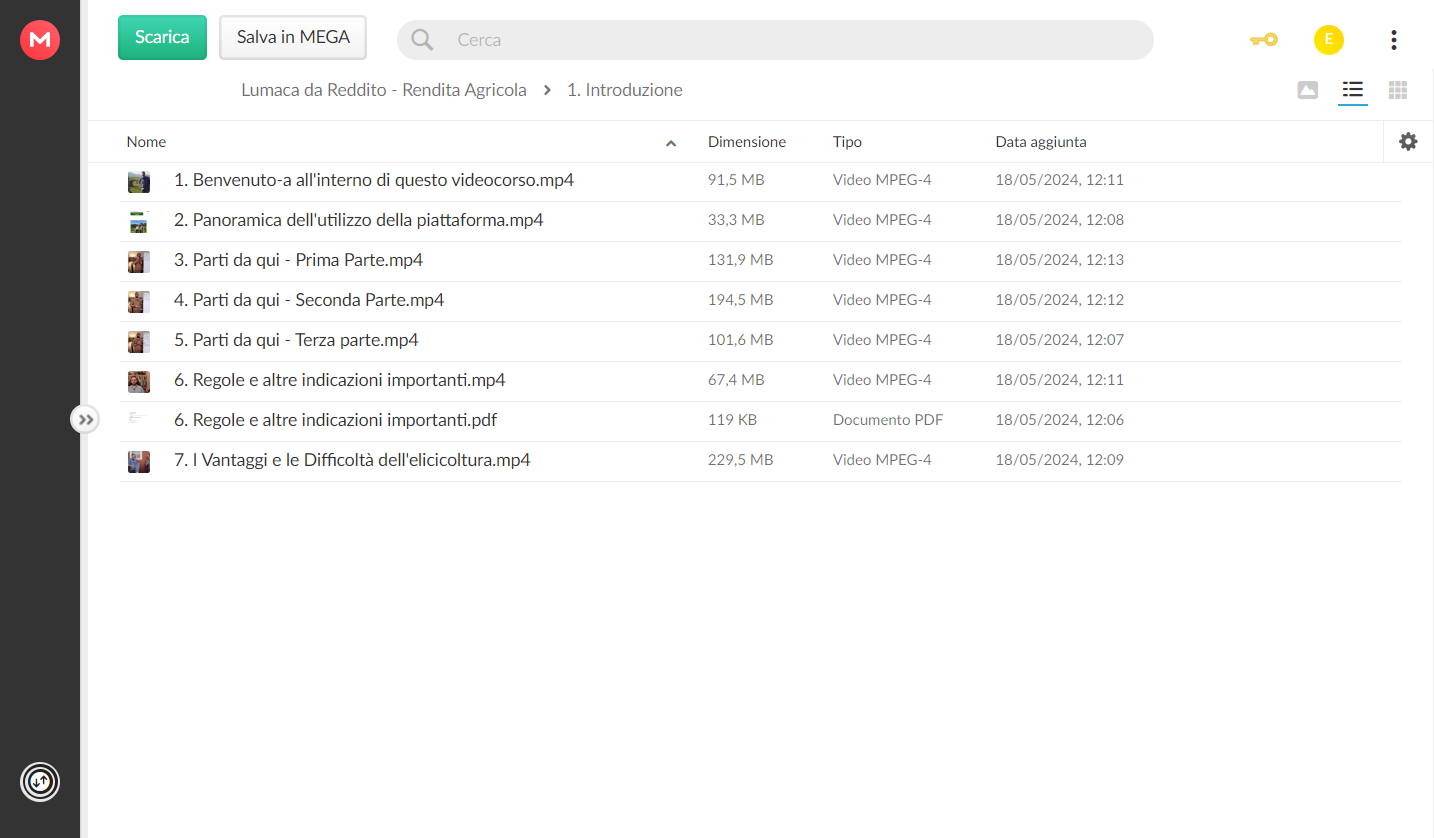Switch to grid thumbnail view icon
1434x838 pixels.
[x=1398, y=90]
